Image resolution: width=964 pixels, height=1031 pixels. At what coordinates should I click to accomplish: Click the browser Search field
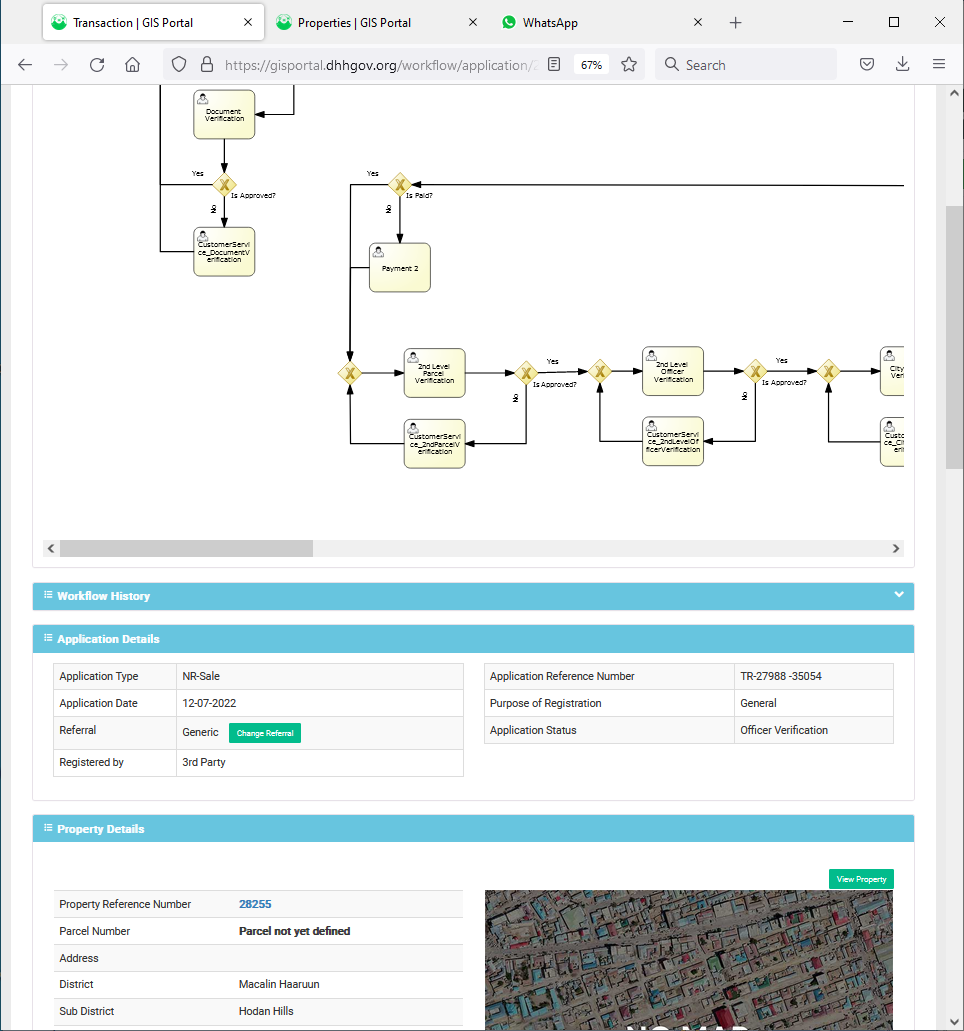[746, 64]
